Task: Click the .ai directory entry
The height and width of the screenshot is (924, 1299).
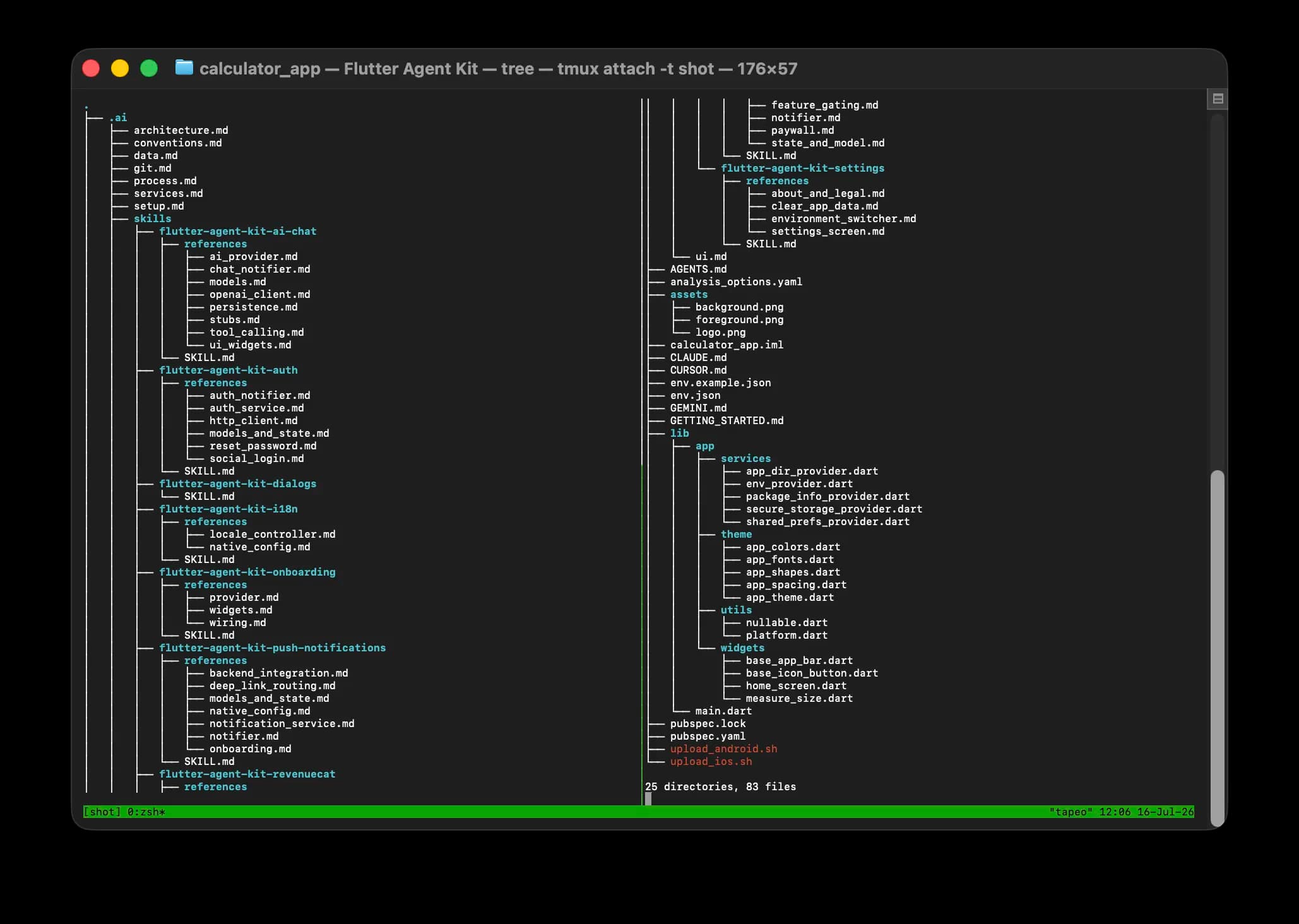Action: [118, 117]
